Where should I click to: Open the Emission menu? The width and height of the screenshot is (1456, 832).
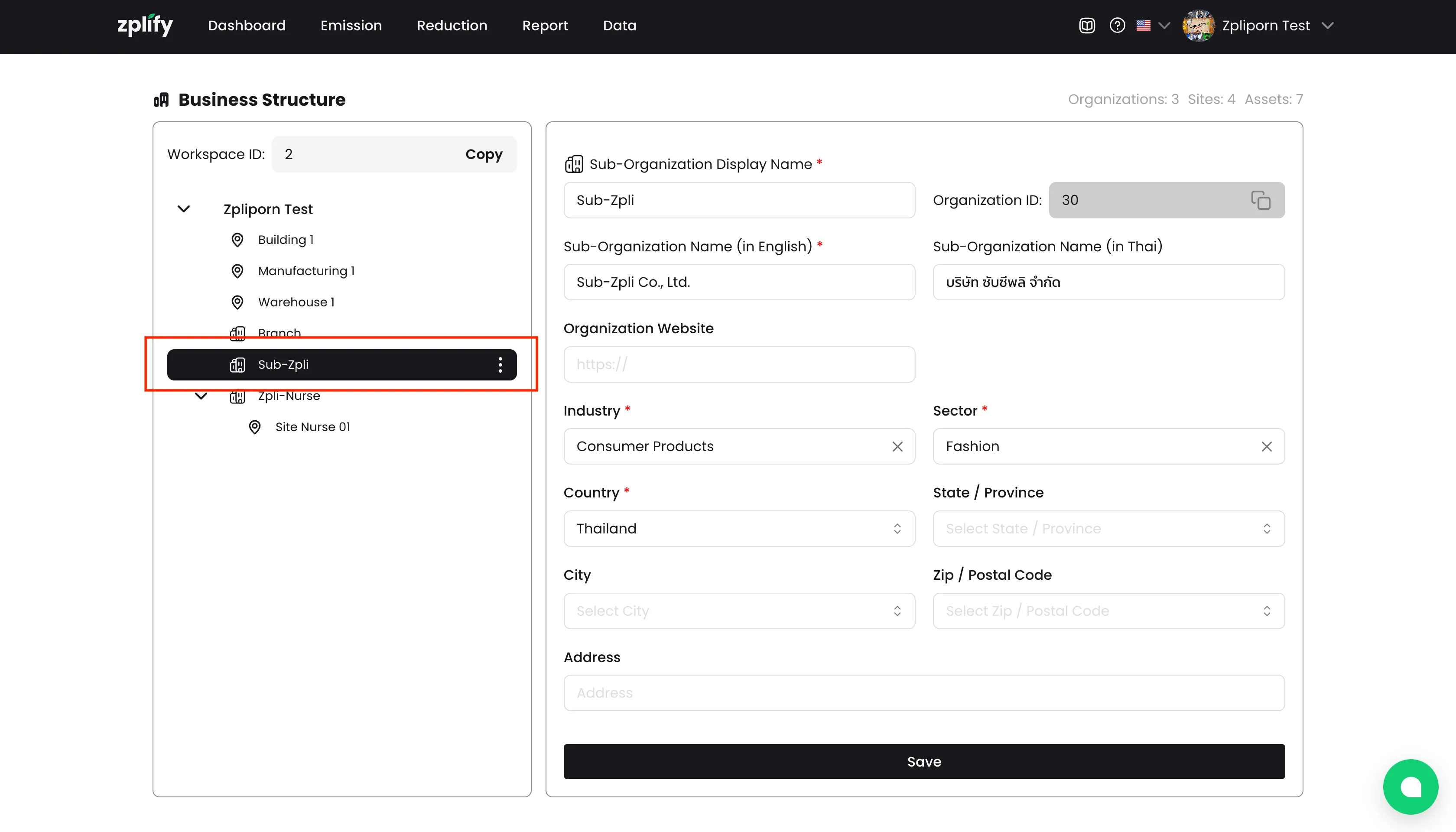tap(351, 26)
